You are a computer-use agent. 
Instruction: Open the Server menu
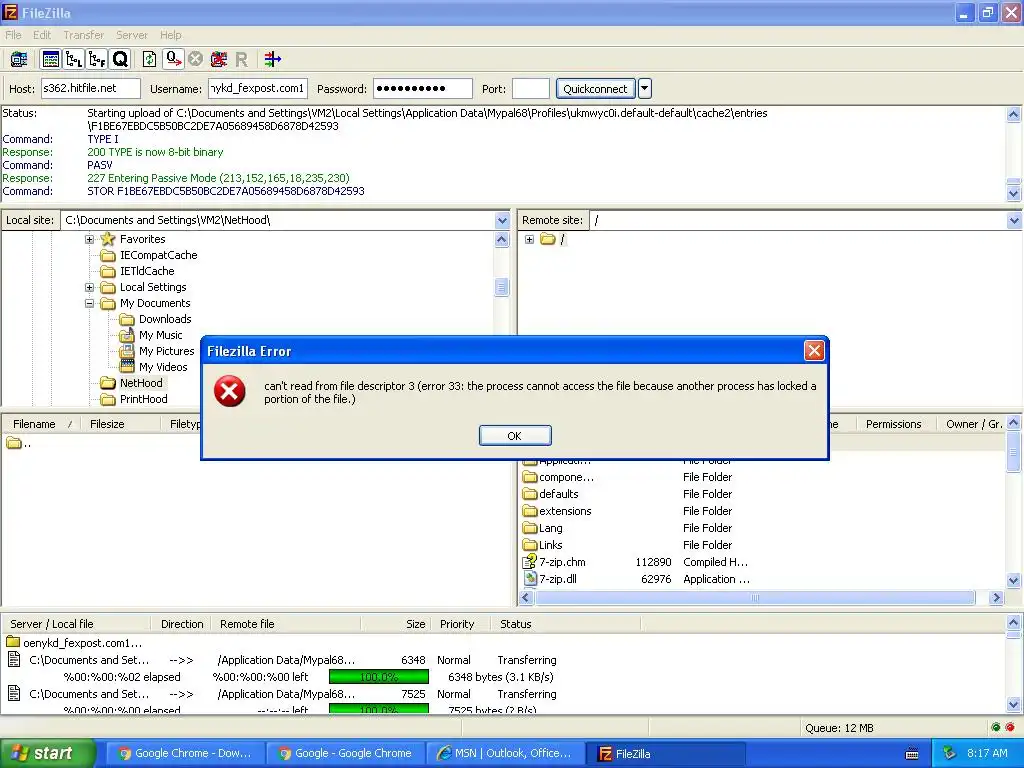click(131, 35)
